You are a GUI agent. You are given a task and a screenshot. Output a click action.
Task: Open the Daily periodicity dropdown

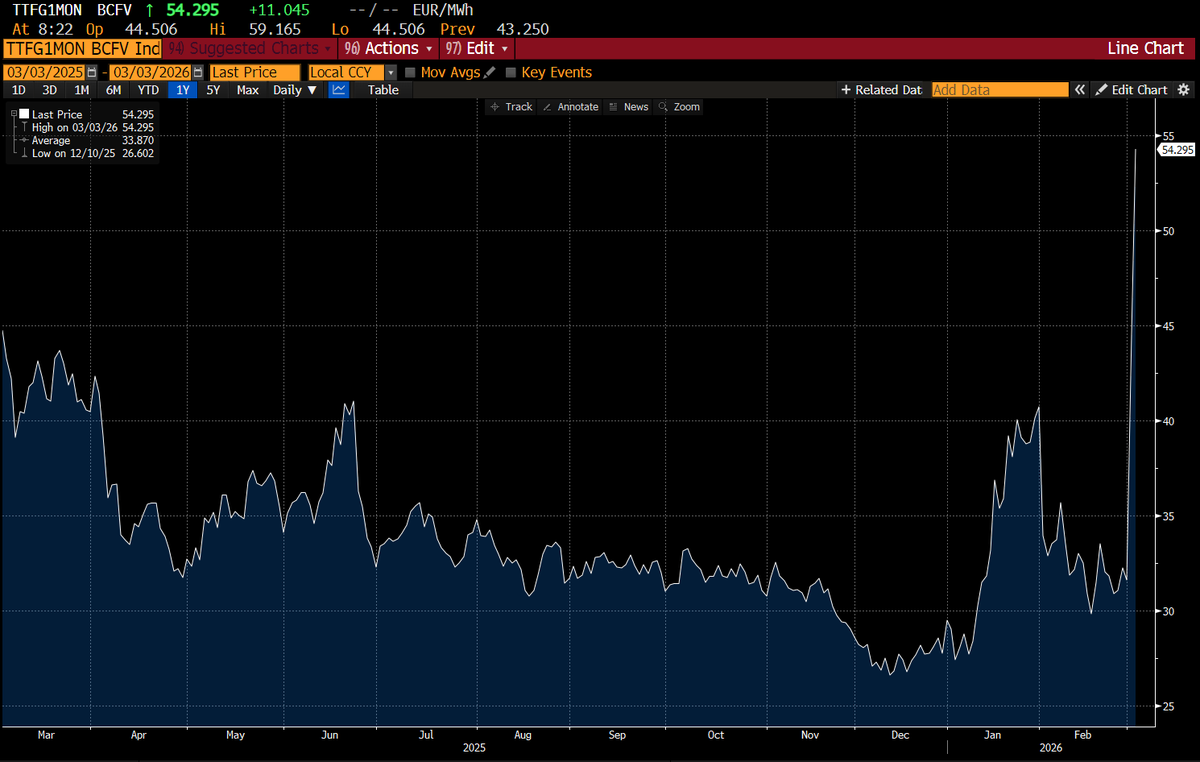pos(295,90)
